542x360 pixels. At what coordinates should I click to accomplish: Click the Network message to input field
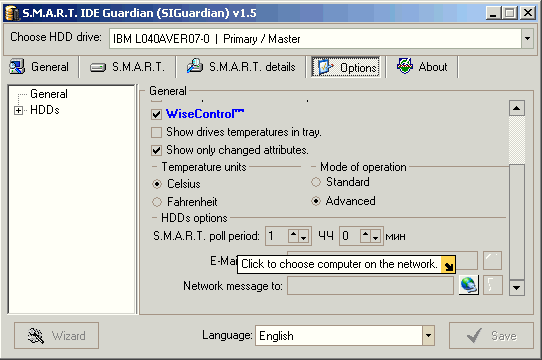370,286
